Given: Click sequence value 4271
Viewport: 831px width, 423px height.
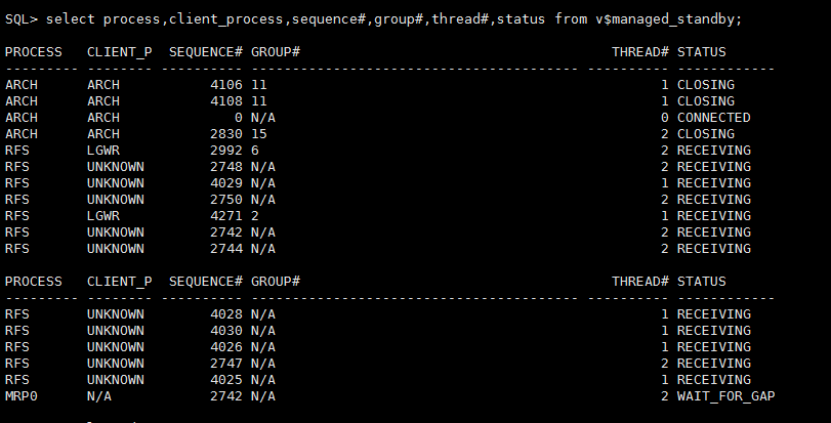Looking at the screenshot, I should point(226,216).
